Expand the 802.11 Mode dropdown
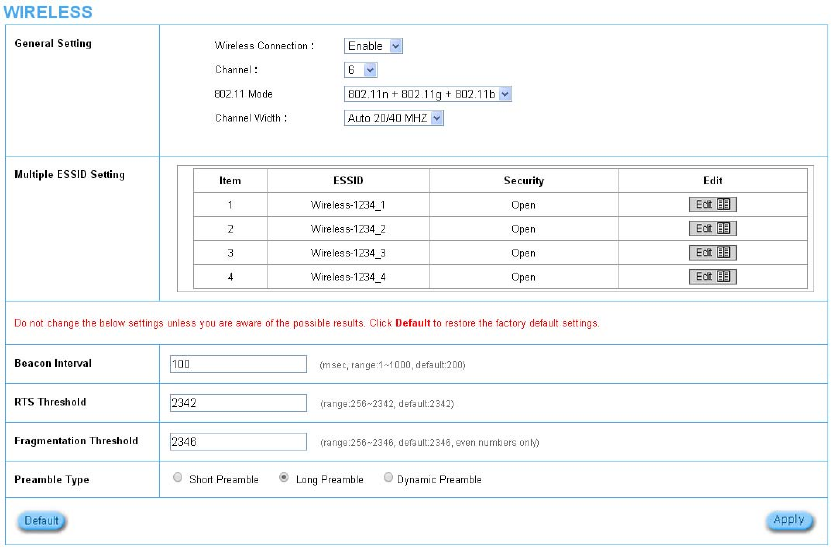The height and width of the screenshot is (548, 831). click(x=428, y=94)
